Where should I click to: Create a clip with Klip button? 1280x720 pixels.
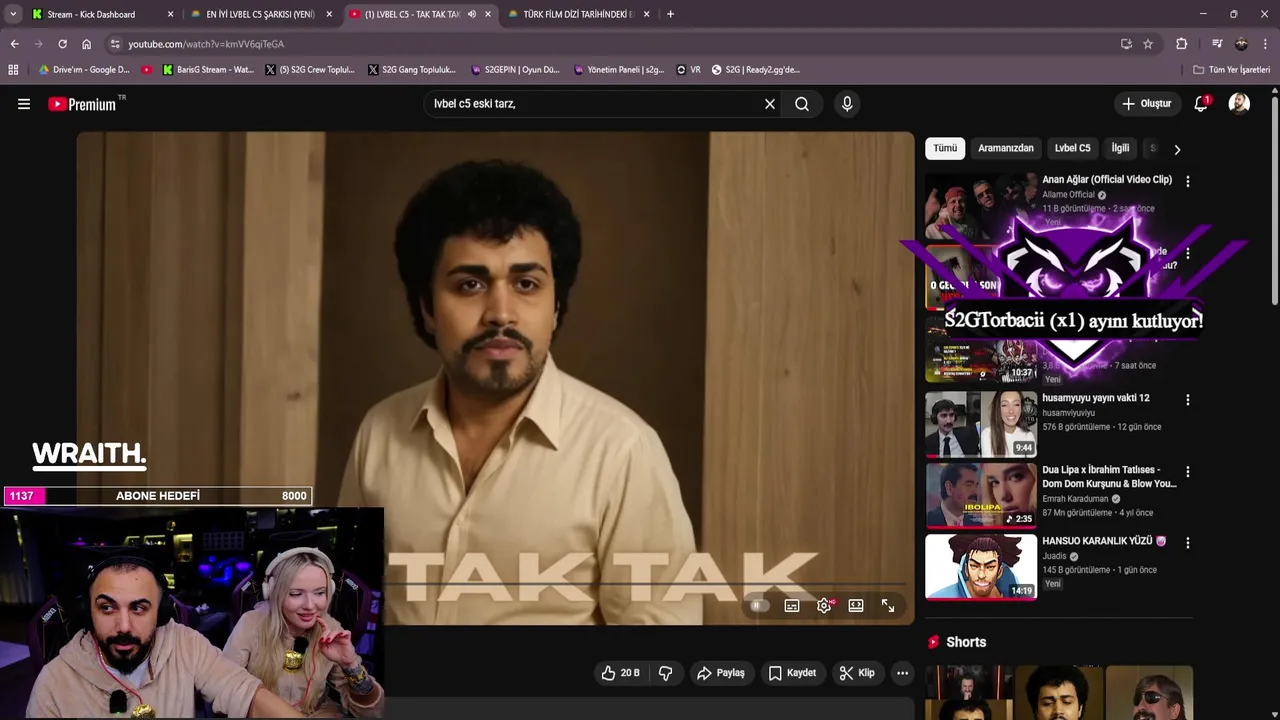click(x=857, y=673)
